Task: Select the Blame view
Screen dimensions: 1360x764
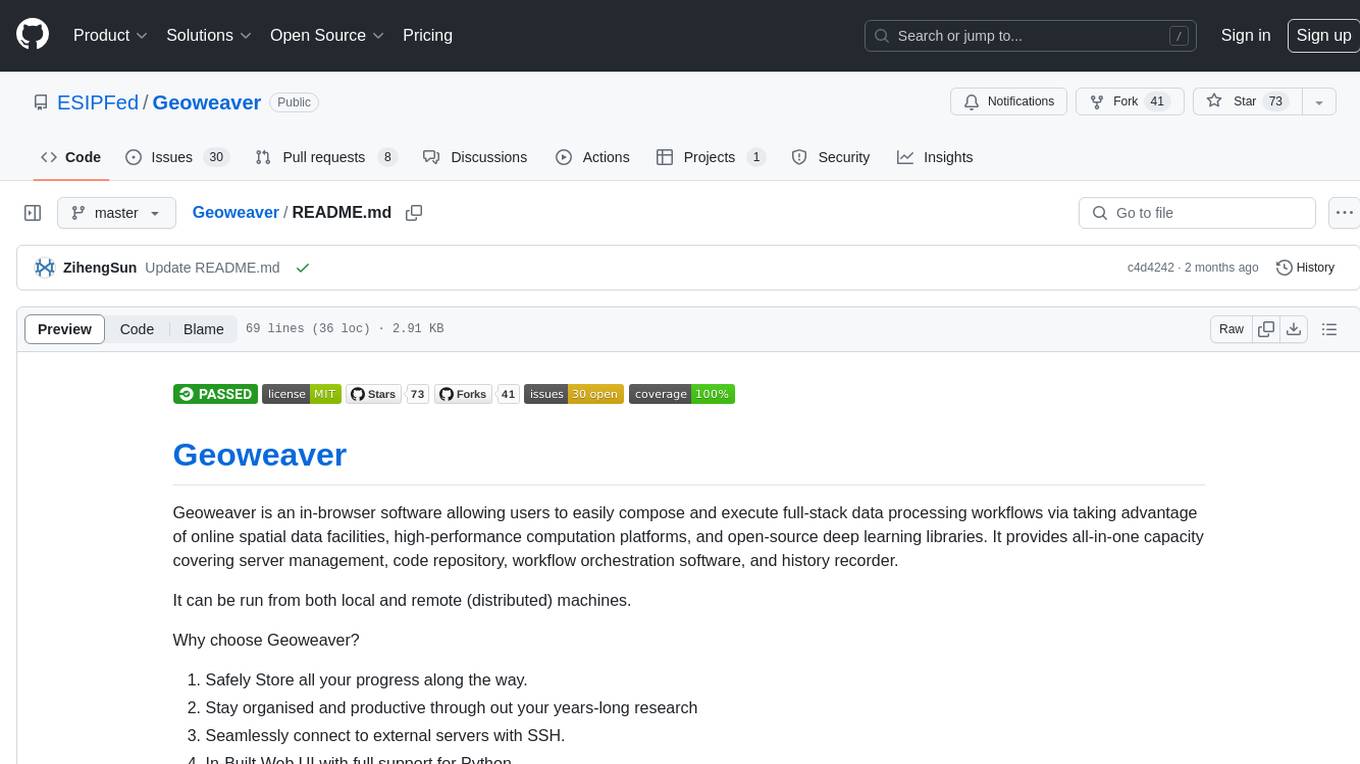Action: [x=203, y=329]
